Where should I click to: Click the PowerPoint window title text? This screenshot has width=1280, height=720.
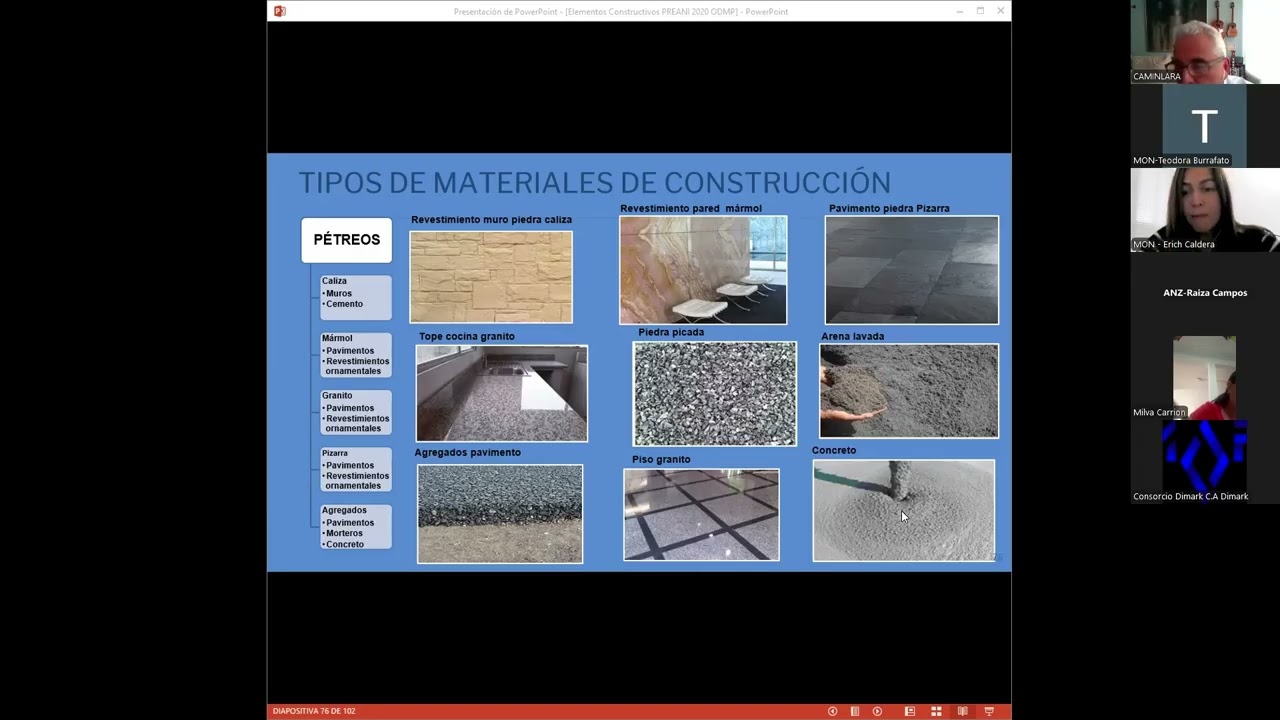621,12
